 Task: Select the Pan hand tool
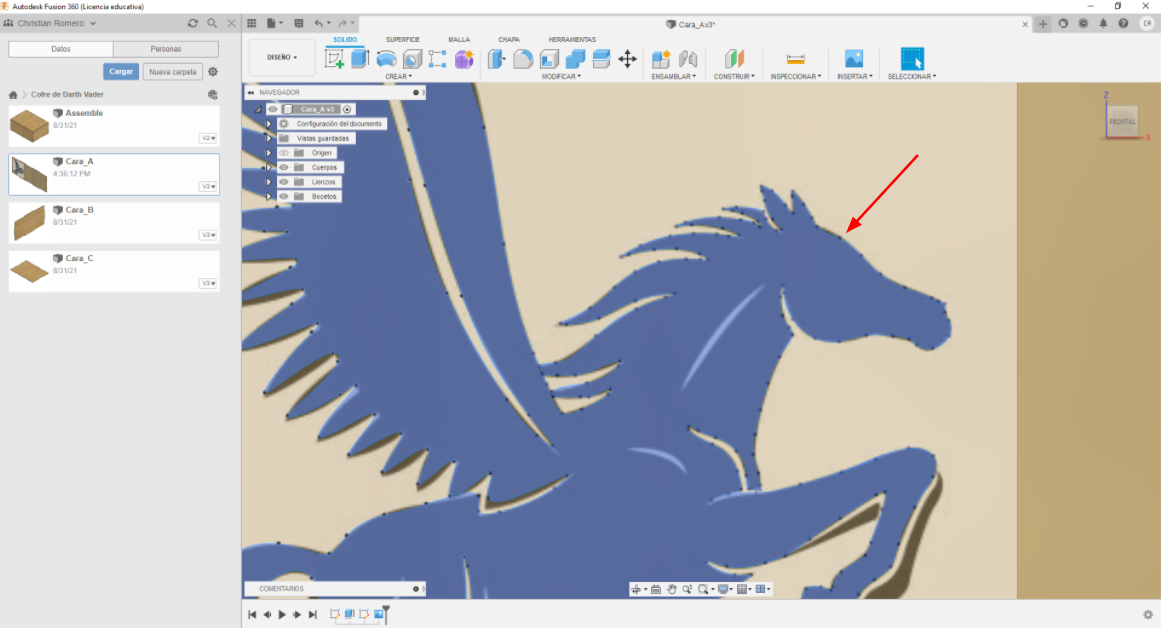[x=672, y=589]
